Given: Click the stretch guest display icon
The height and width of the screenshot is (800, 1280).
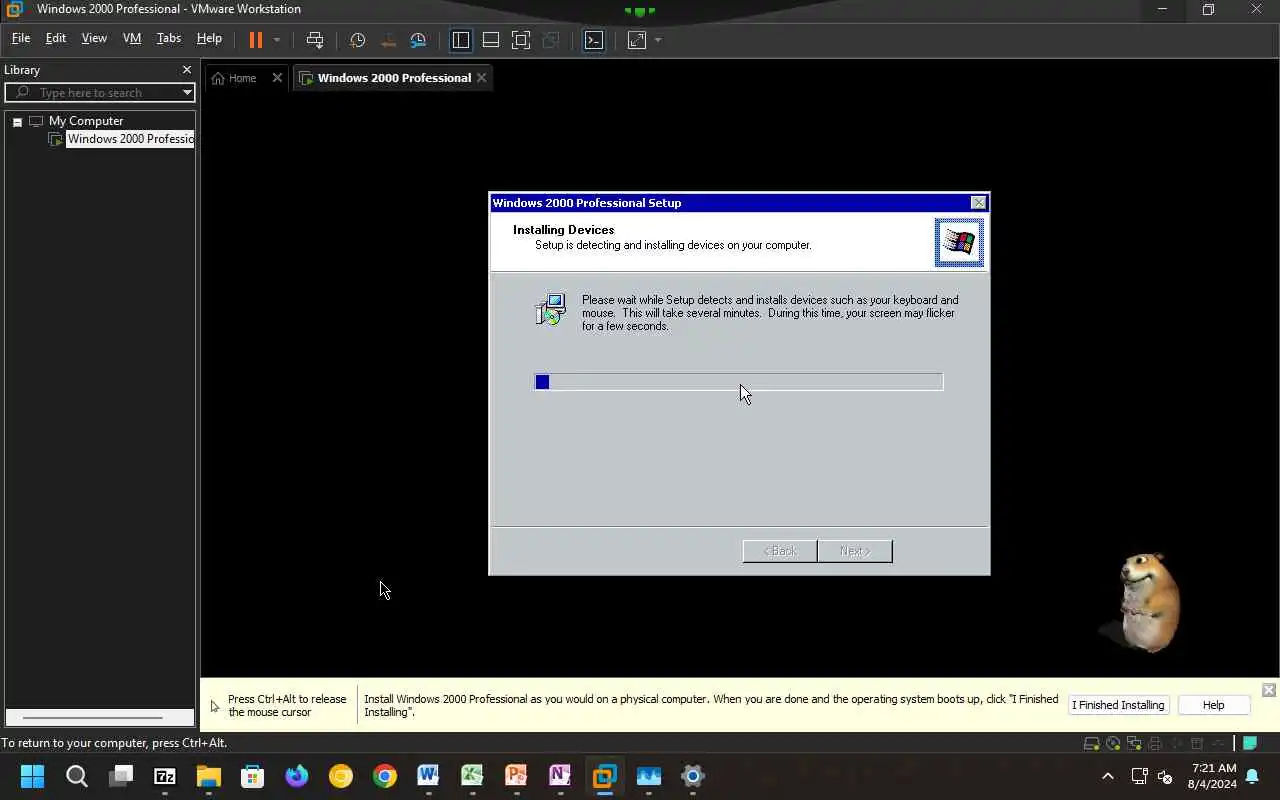Looking at the screenshot, I should pos(637,40).
